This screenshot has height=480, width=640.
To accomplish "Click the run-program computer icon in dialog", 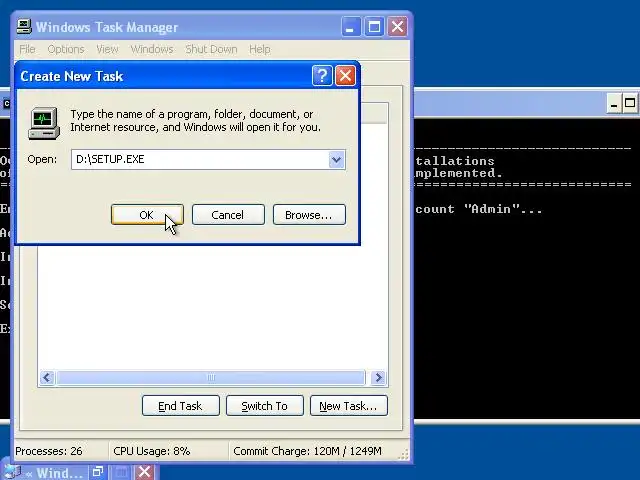I will [x=44, y=123].
